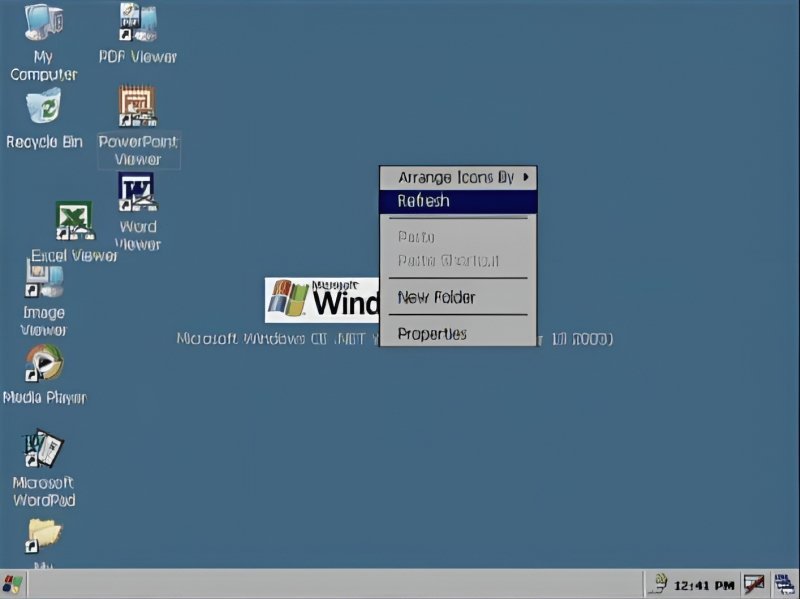The width and height of the screenshot is (800, 599).
Task: Select the Image Viewer shortcut icon
Action: [x=44, y=278]
